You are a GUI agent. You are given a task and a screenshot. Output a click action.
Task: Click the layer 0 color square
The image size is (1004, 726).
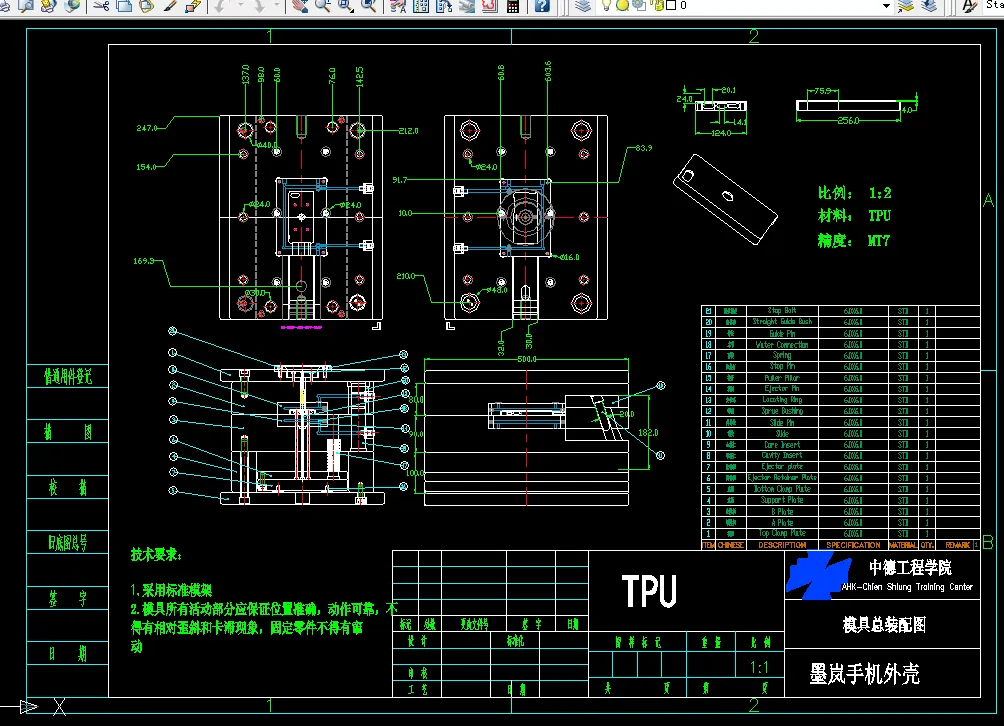click(x=671, y=5)
